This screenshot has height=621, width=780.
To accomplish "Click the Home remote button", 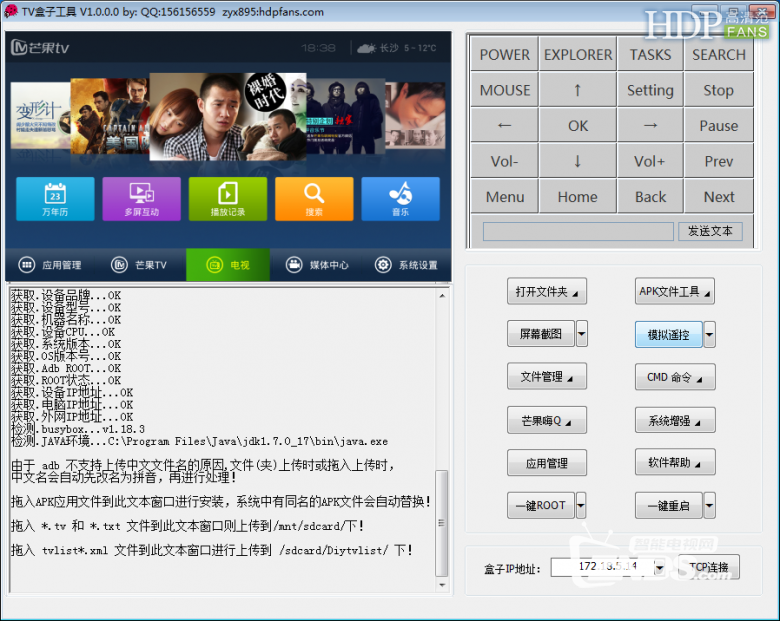I will [x=578, y=197].
